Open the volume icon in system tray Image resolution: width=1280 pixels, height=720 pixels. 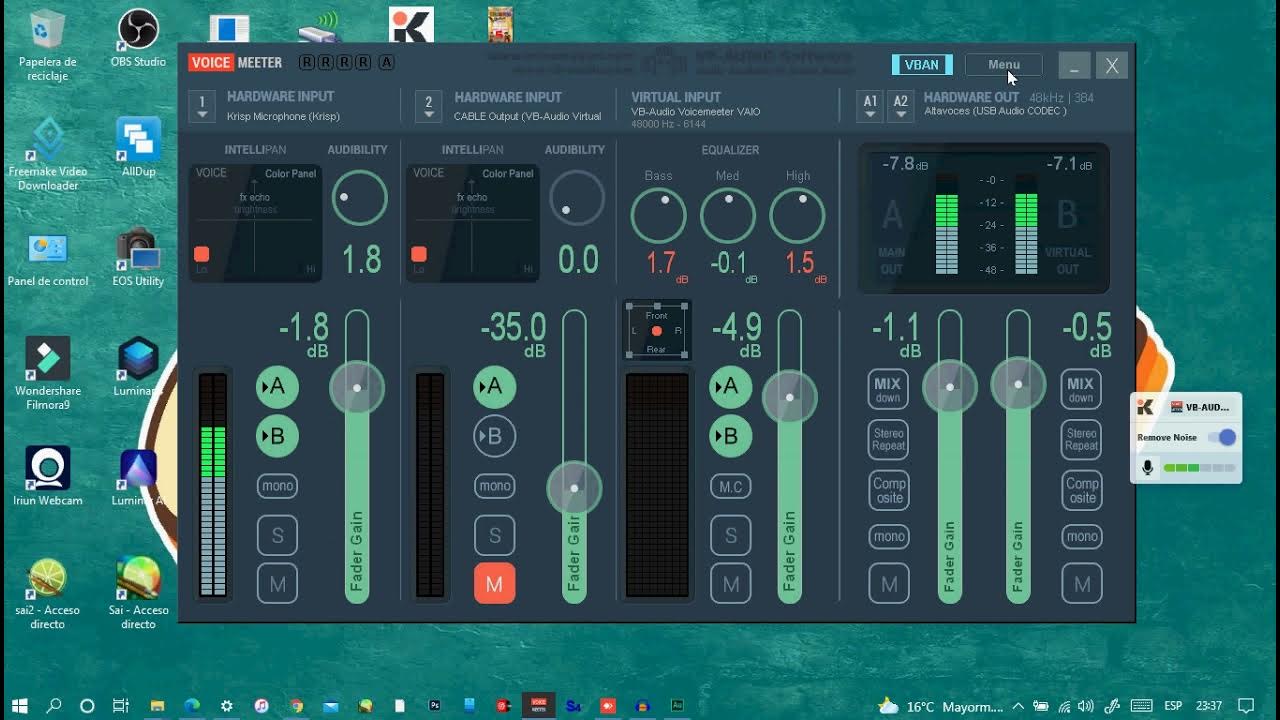(x=1086, y=706)
